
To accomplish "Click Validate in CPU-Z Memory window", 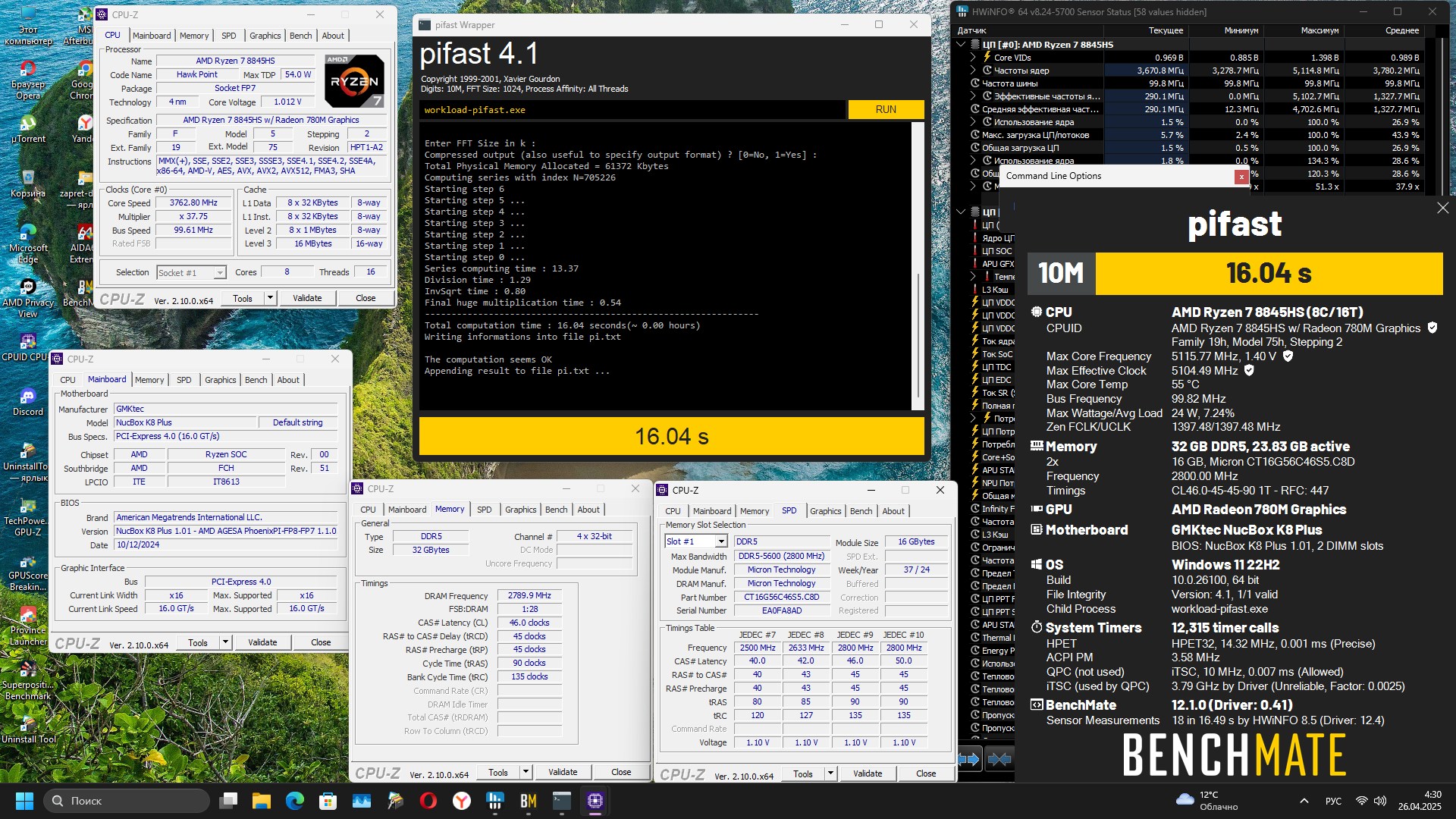I will click(563, 772).
